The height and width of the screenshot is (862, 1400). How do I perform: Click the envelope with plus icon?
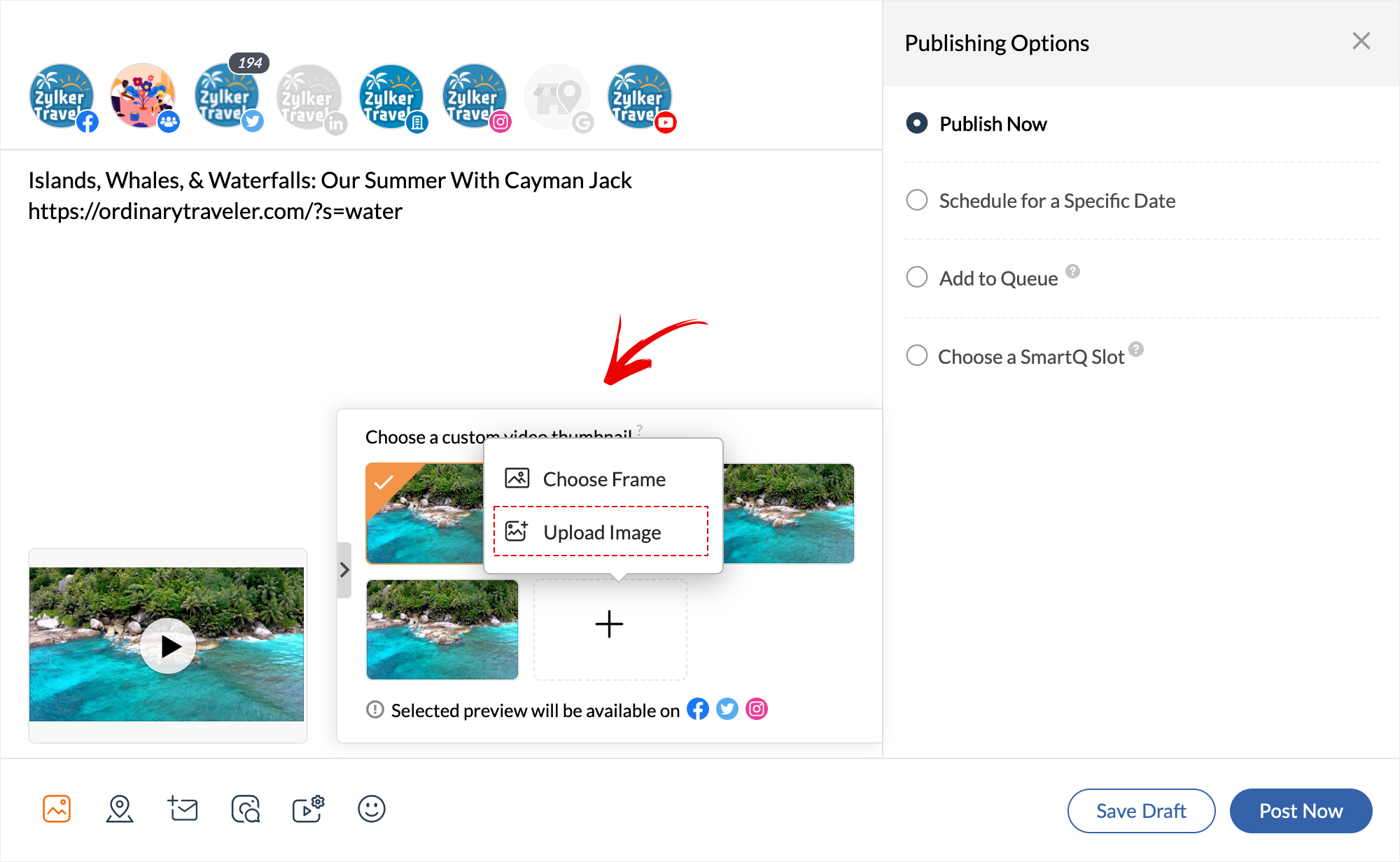pyautogui.click(x=183, y=809)
